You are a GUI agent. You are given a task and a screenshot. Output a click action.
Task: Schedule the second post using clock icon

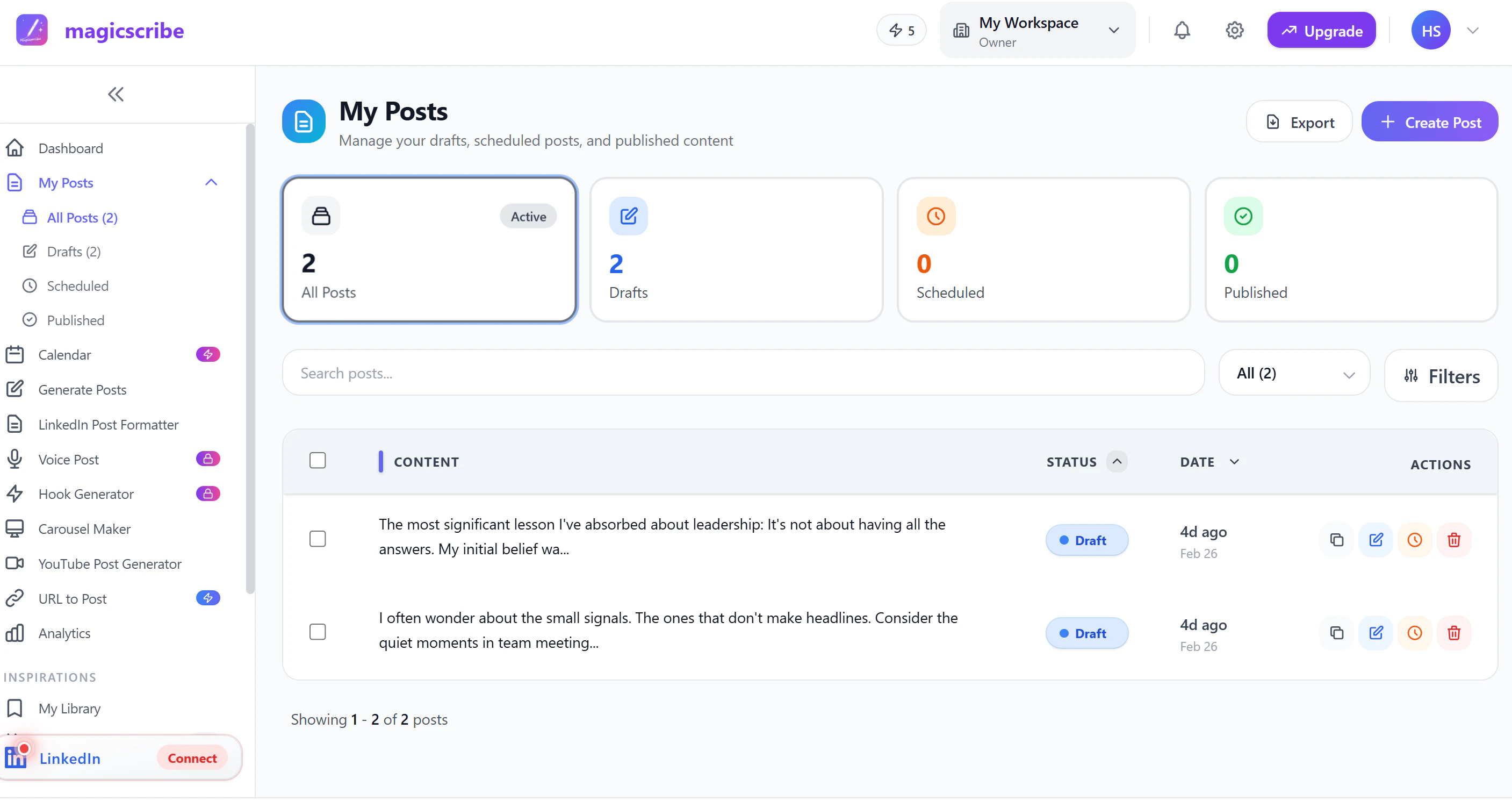tap(1415, 632)
